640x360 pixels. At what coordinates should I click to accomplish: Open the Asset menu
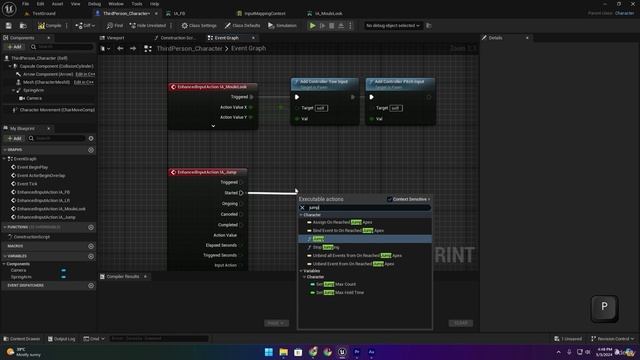[x=58, y=4]
